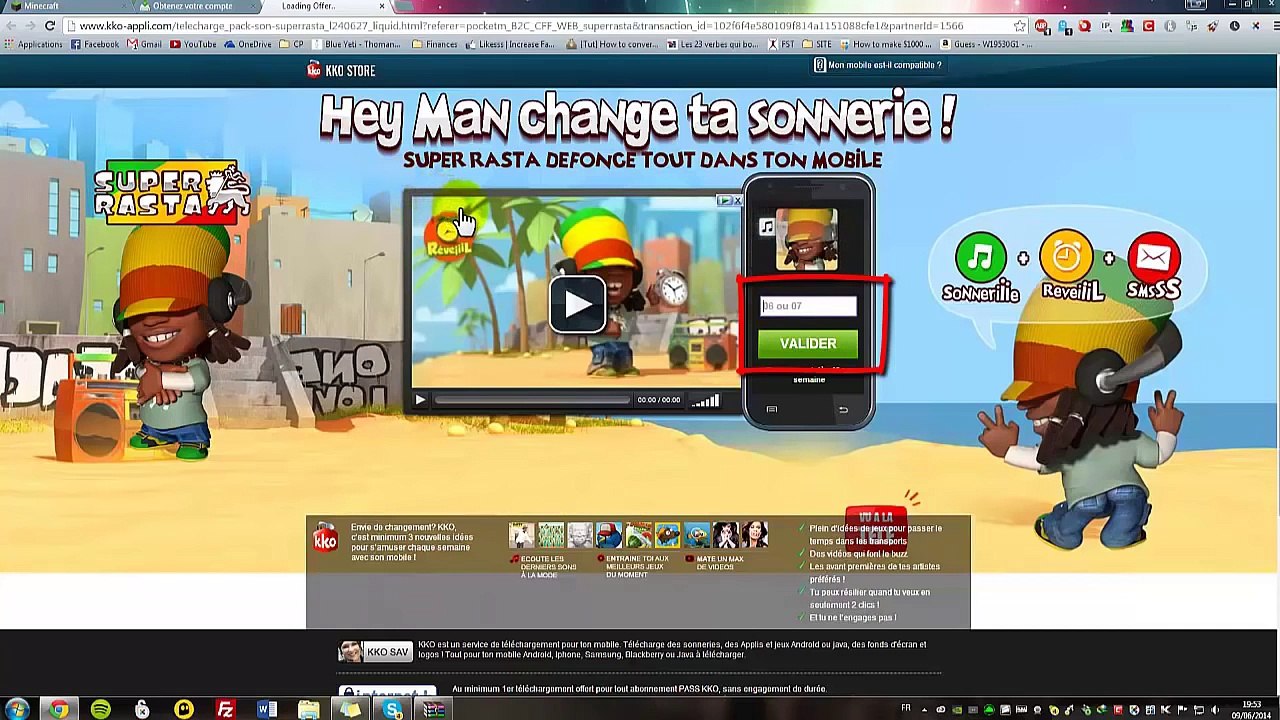Expand the SITE bookmarks folder
Screen dimensions: 1280x720
(x=817, y=44)
